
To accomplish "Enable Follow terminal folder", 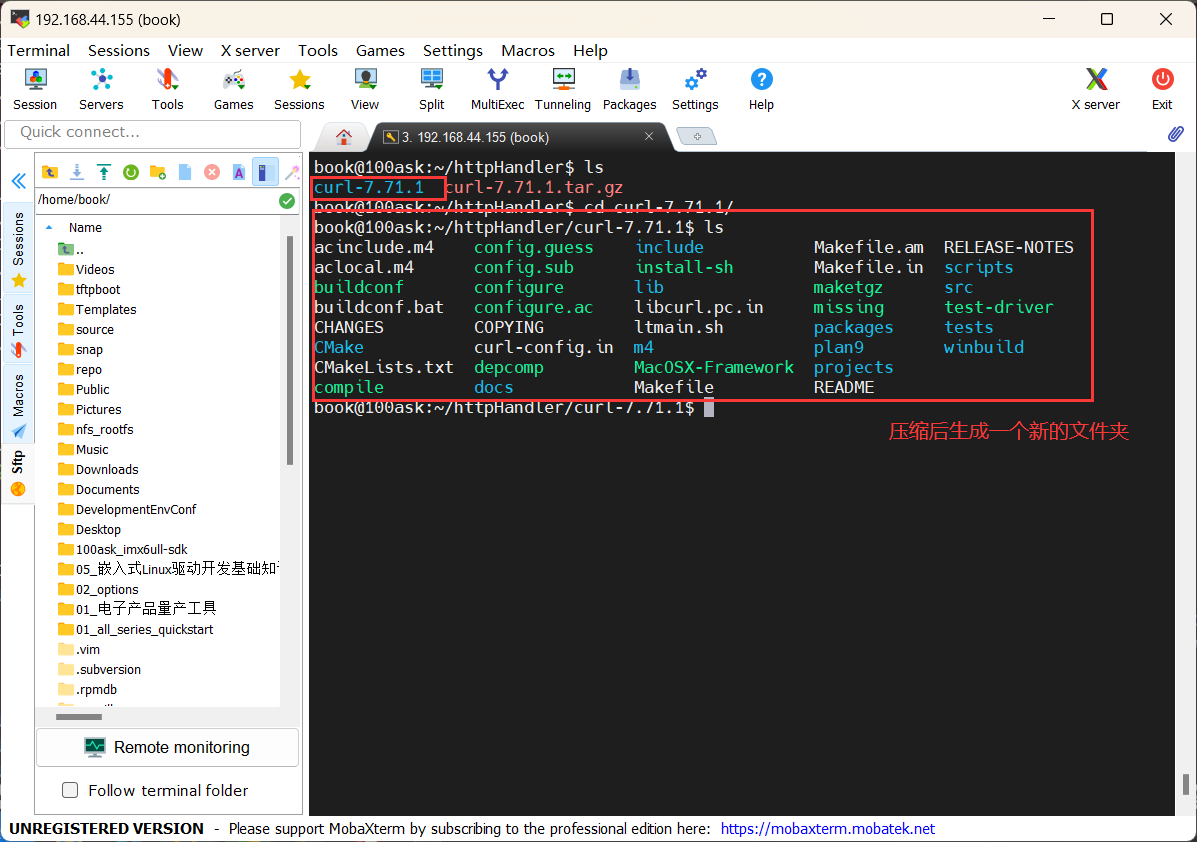I will pyautogui.click(x=70, y=790).
